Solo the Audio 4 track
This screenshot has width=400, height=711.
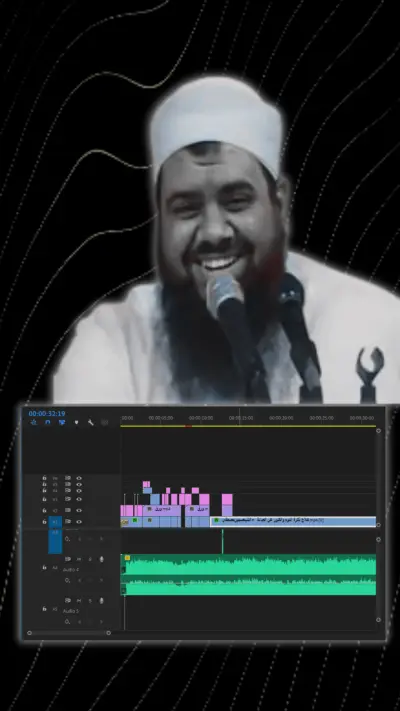90,559
